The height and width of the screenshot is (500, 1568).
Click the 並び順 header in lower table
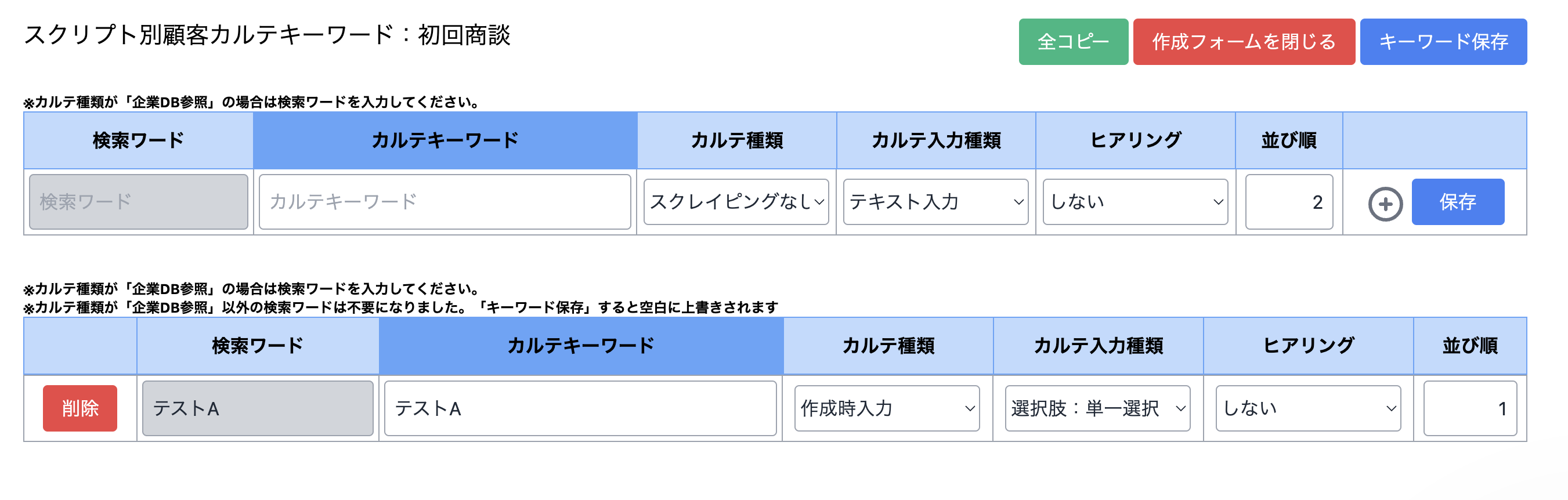pos(1469,346)
